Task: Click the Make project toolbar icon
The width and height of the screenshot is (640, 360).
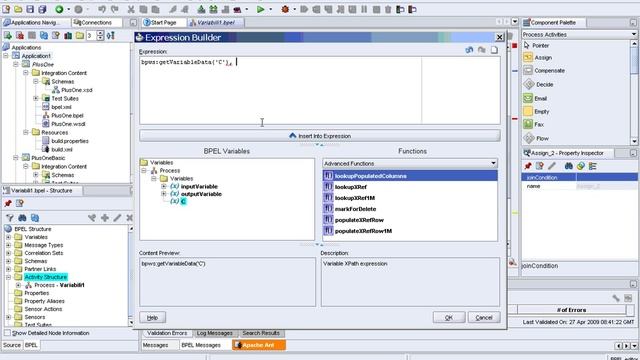Action: click(x=201, y=9)
